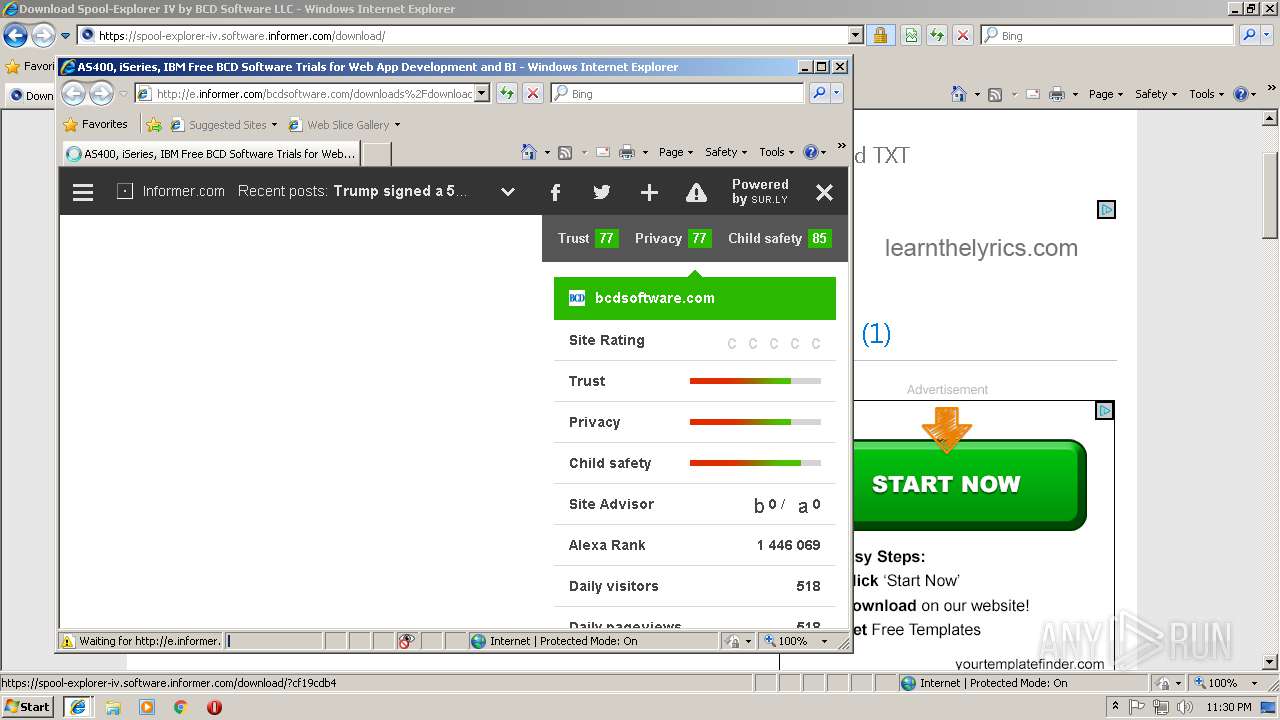Screen dimensions: 1280x720
Task: Open the Informer.com link in the dark bar
Action: click(x=171, y=191)
